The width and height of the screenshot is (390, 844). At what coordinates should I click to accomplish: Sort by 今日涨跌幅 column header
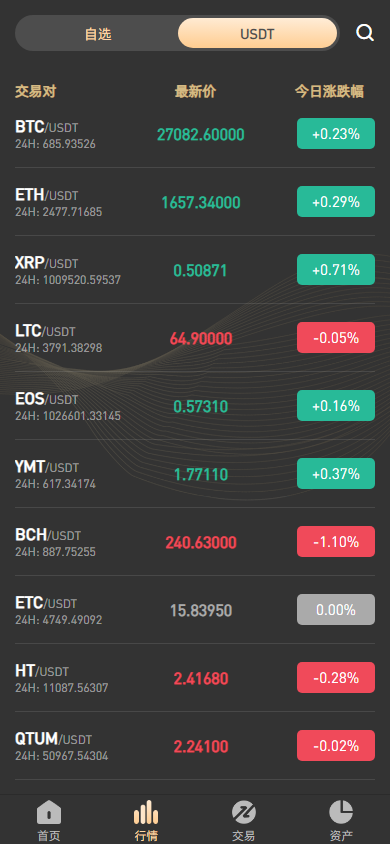pyautogui.click(x=329, y=92)
